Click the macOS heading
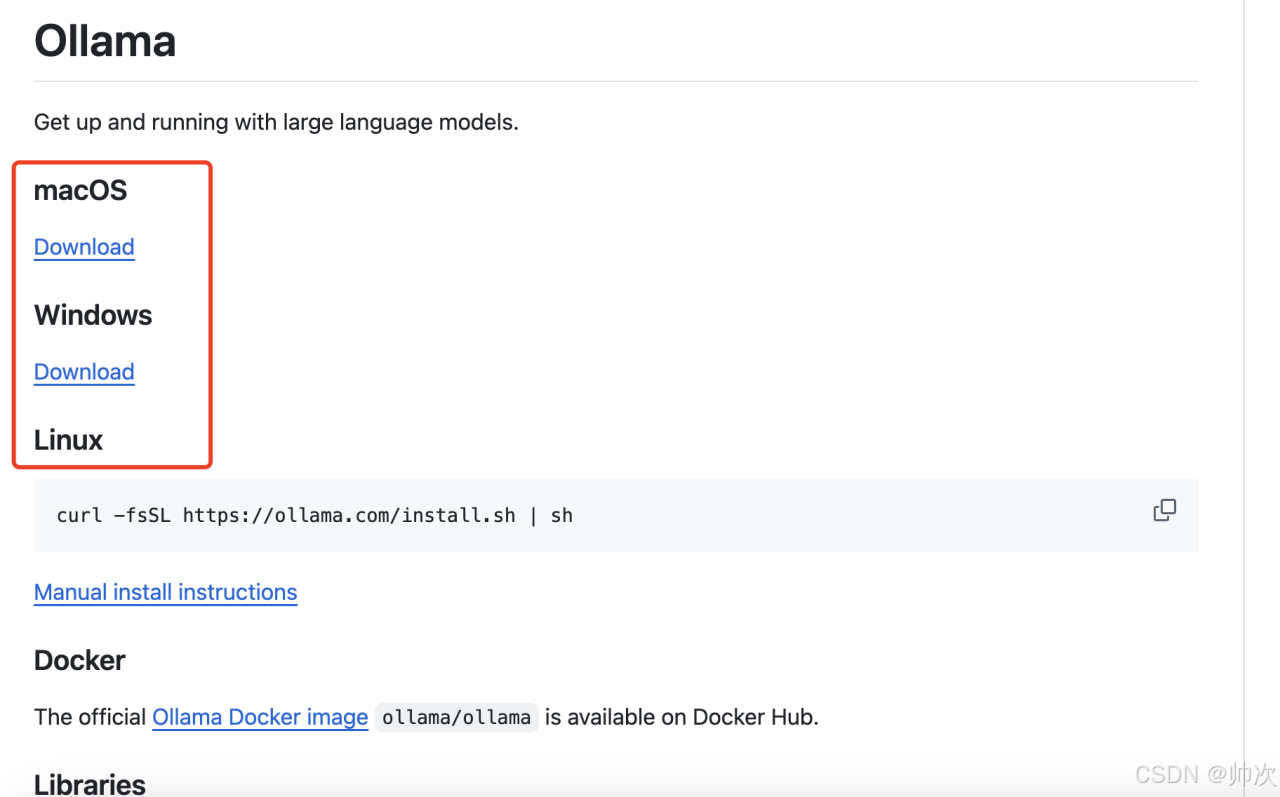 (x=81, y=190)
